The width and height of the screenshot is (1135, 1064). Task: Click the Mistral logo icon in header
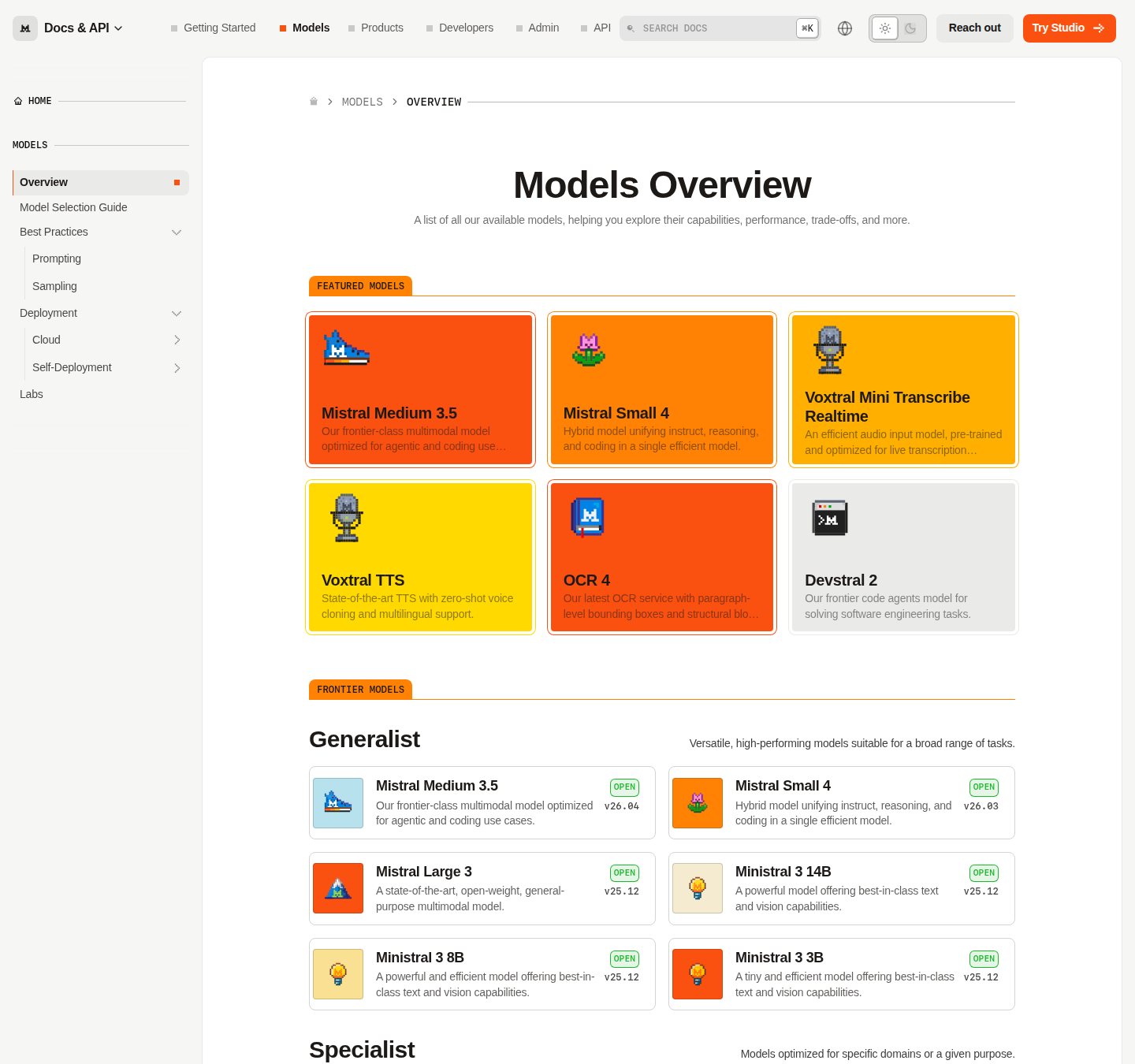(25, 28)
